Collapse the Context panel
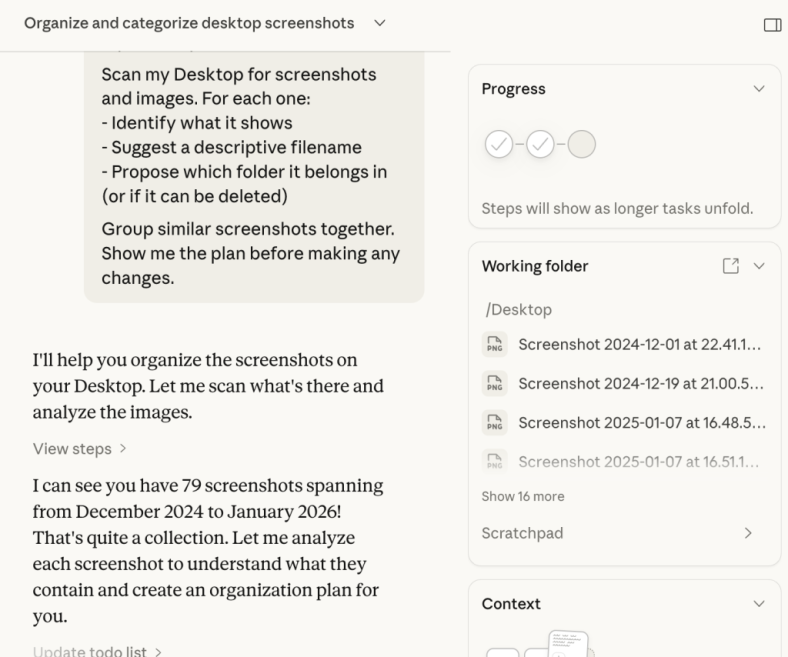788x657 pixels. 759,604
